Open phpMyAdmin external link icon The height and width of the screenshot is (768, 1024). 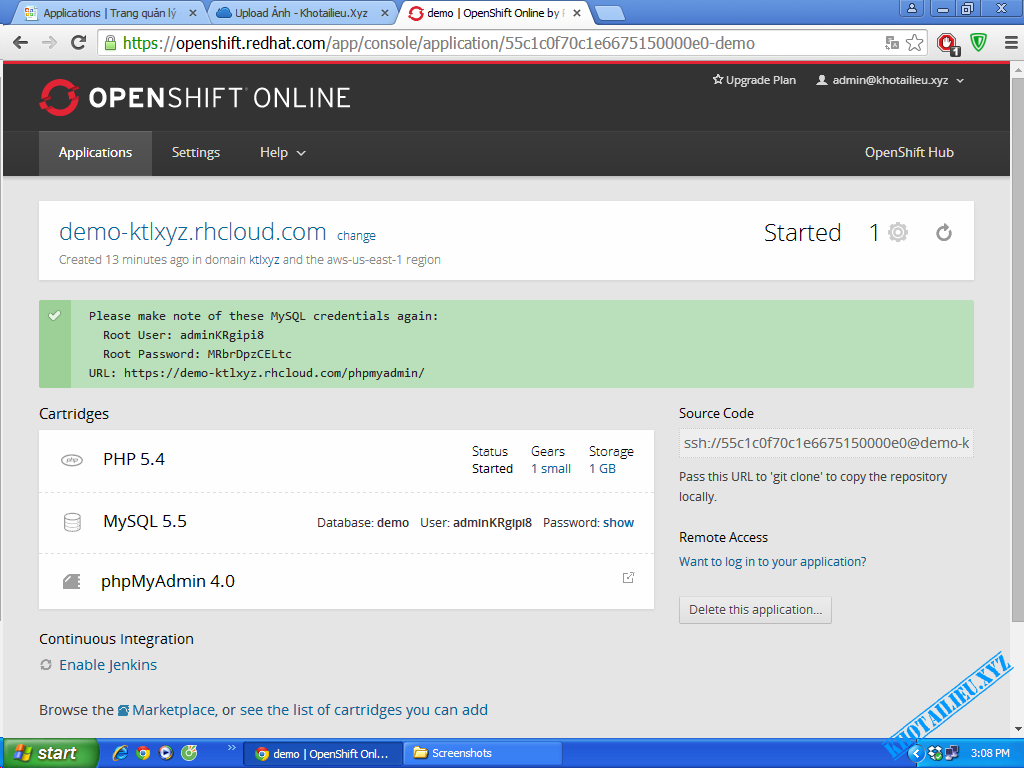coord(628,578)
